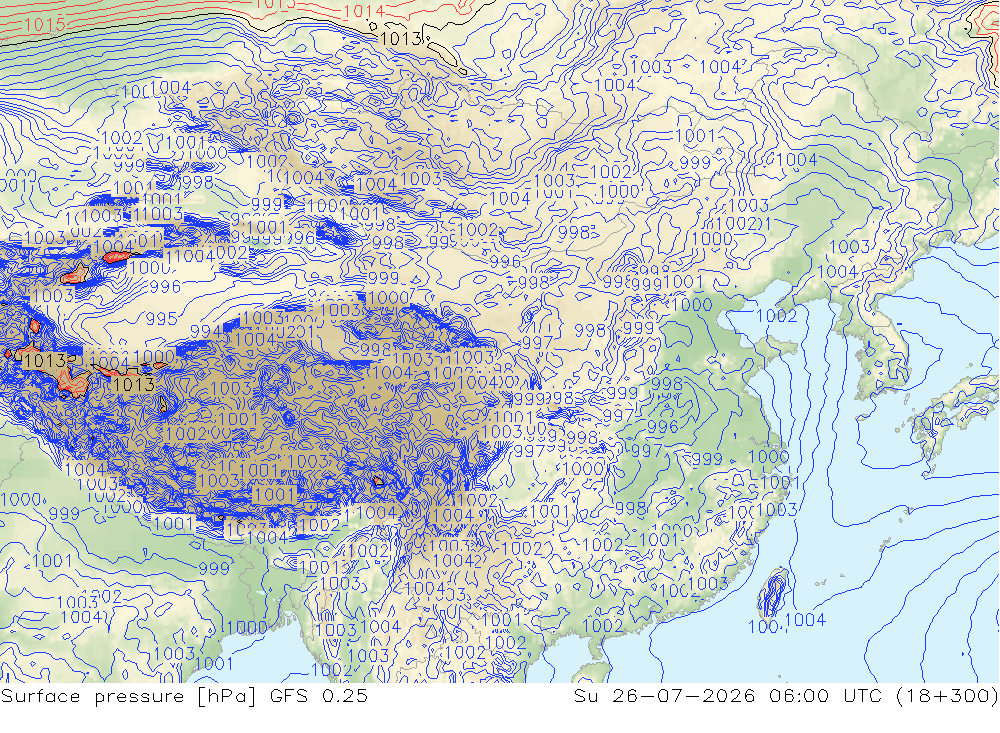Click the 994 pressure contour label
1000x733 pixels.
coord(207,331)
